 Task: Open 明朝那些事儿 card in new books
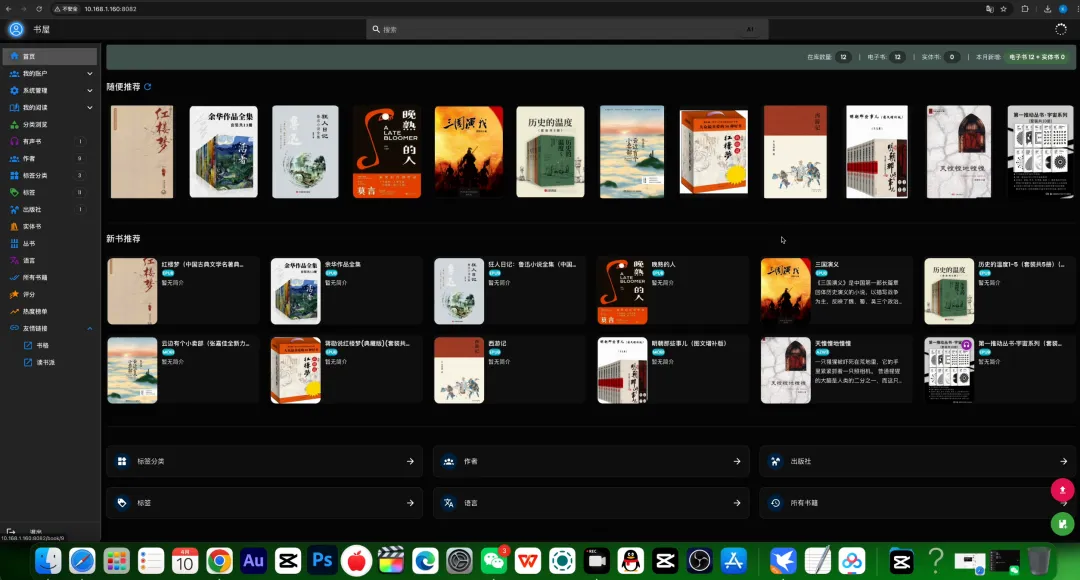click(x=673, y=370)
